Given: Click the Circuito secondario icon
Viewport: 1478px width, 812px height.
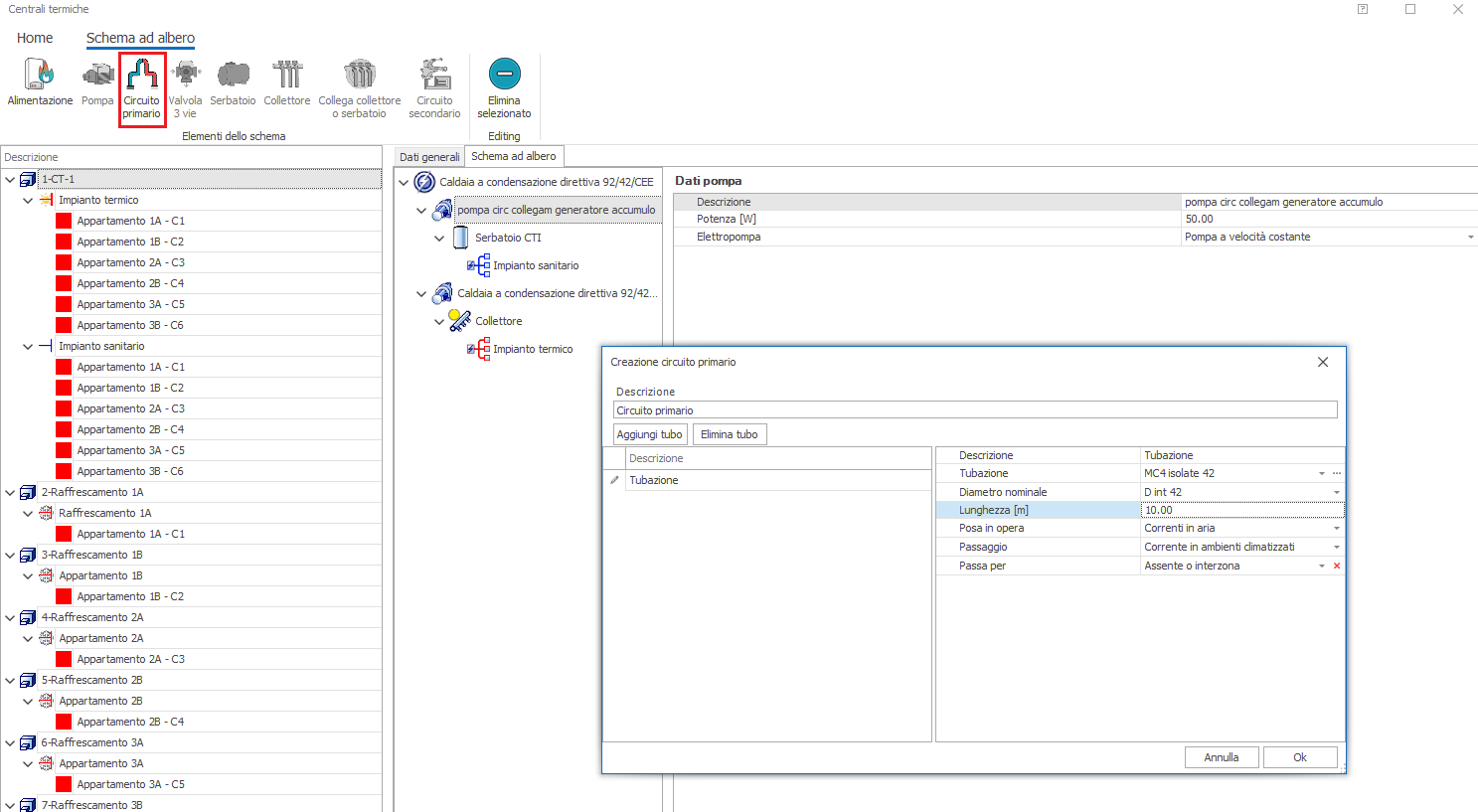Looking at the screenshot, I should (x=434, y=87).
